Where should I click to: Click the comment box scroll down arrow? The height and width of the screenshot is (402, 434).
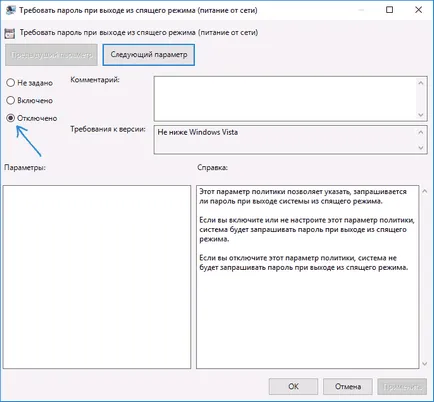click(421, 115)
